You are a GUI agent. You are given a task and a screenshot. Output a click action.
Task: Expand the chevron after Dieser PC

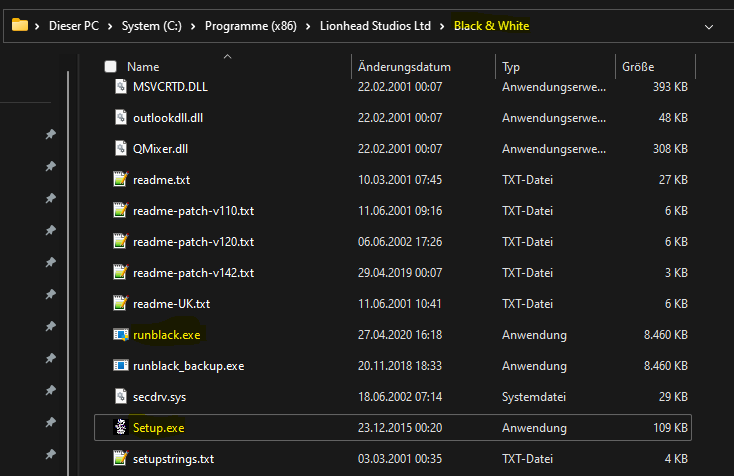click(x=110, y=25)
